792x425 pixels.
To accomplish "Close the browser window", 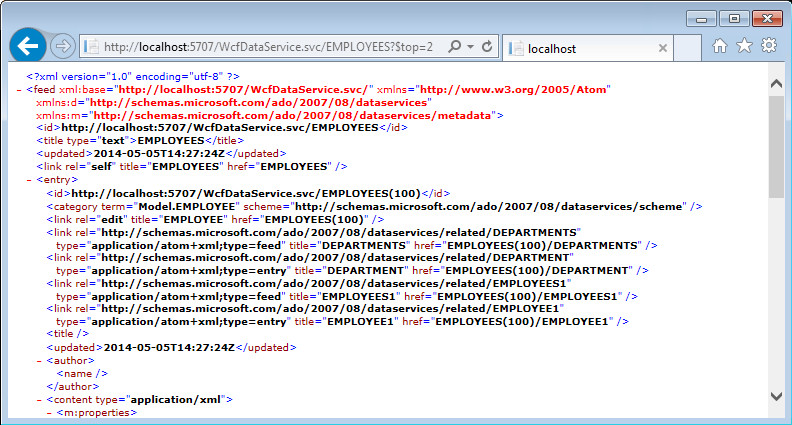I will click(x=767, y=19).
